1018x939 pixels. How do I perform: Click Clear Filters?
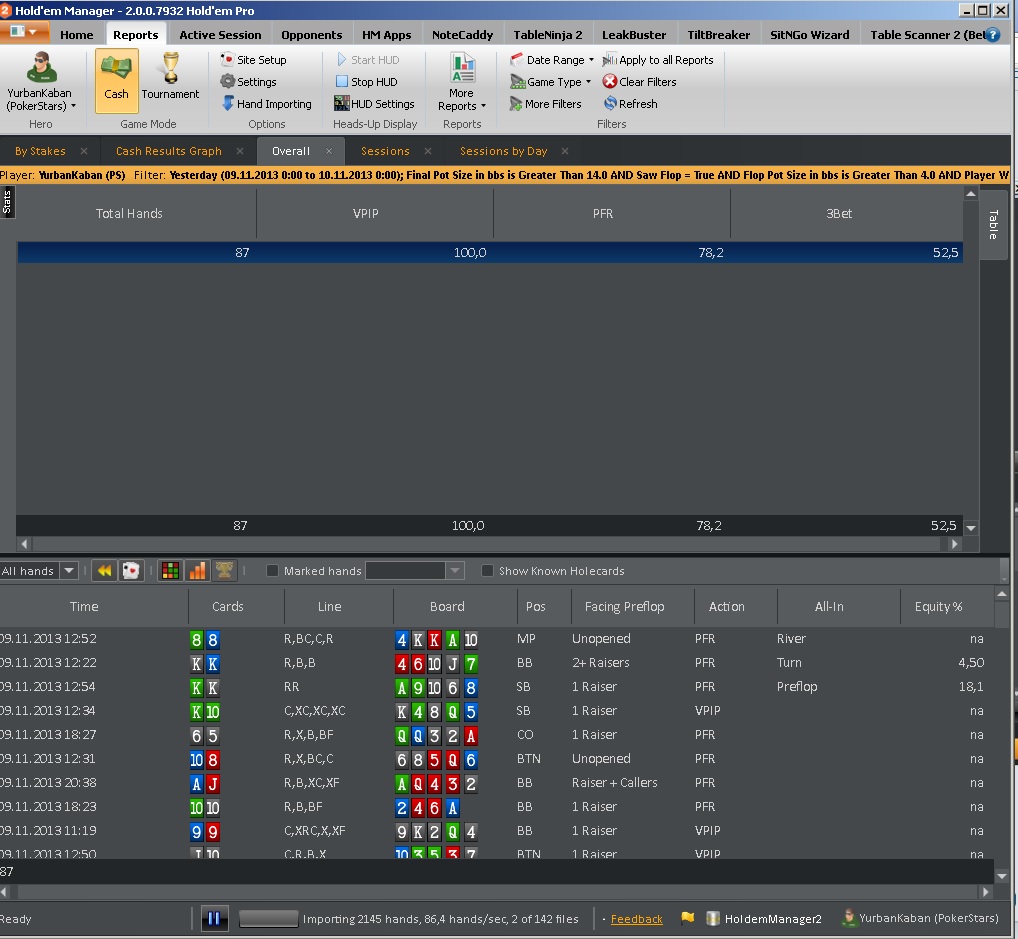(639, 82)
